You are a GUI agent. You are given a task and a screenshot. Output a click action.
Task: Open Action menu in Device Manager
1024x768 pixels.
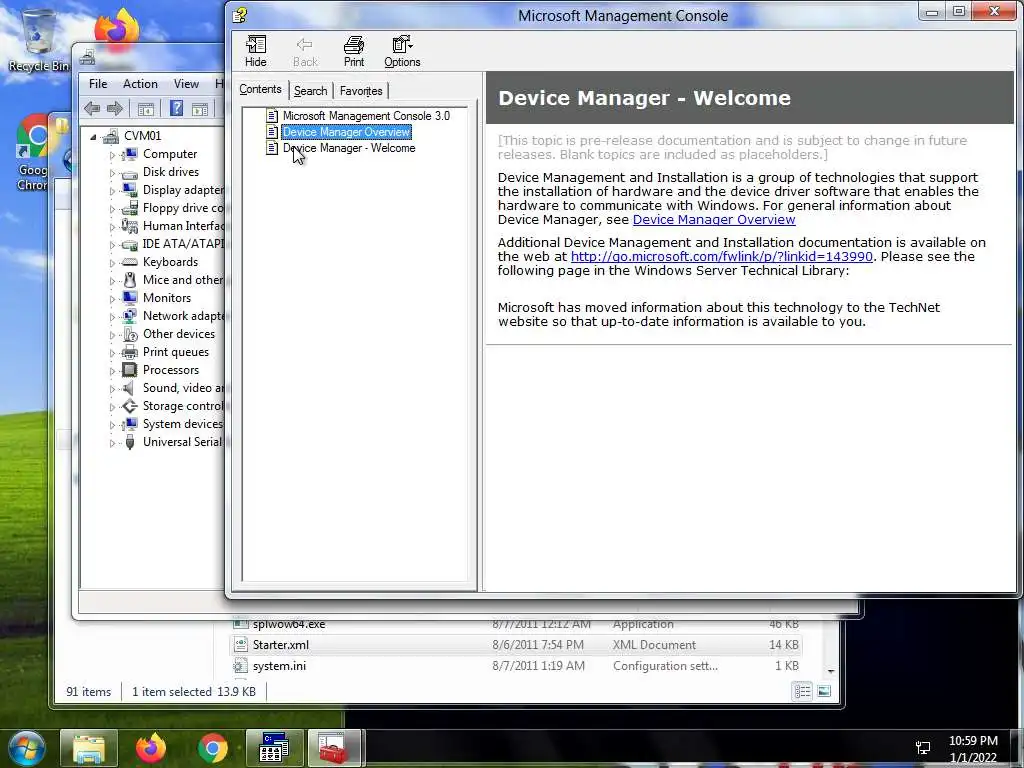pos(140,84)
